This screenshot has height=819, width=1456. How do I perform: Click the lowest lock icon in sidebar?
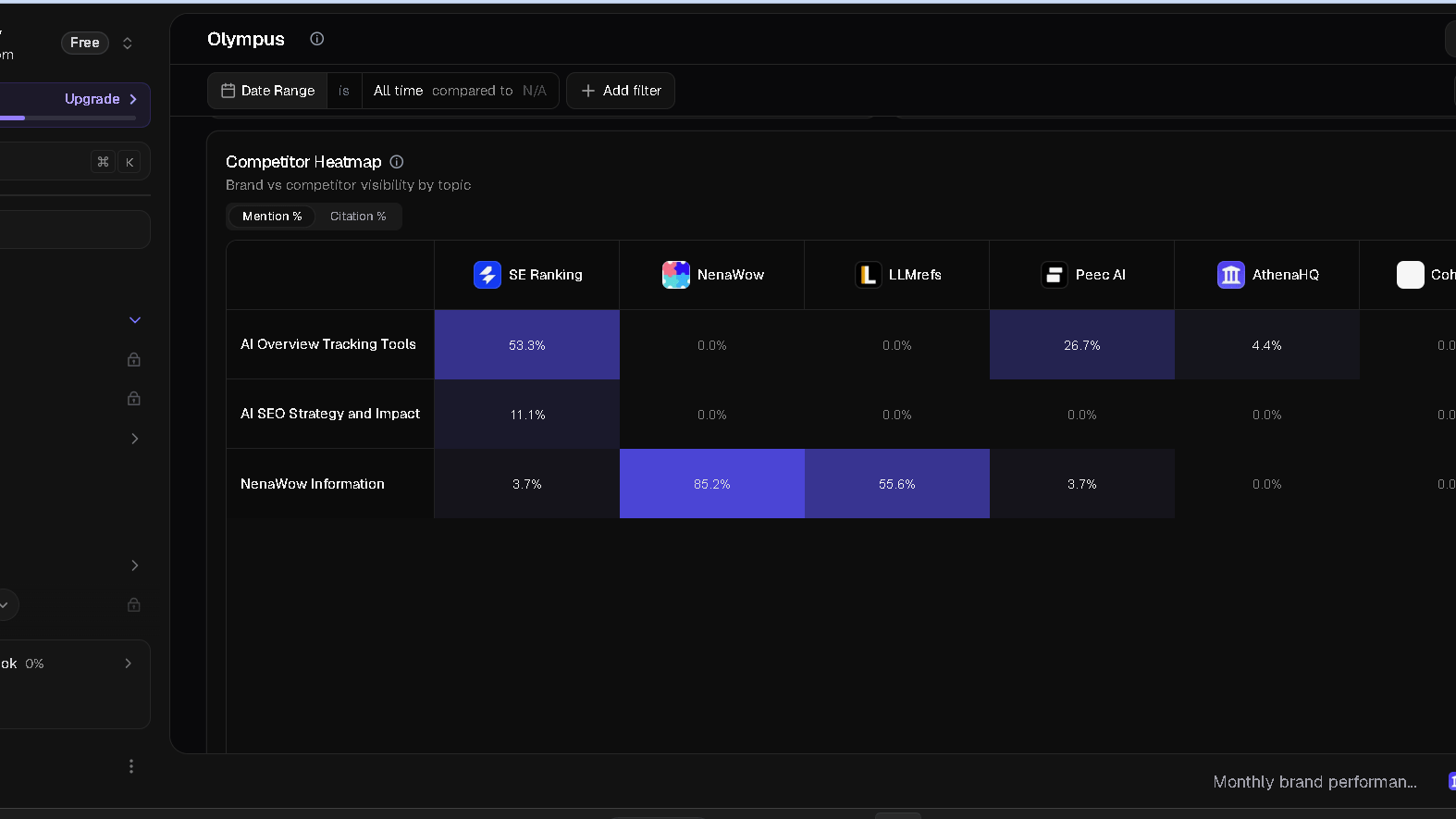[134, 604]
